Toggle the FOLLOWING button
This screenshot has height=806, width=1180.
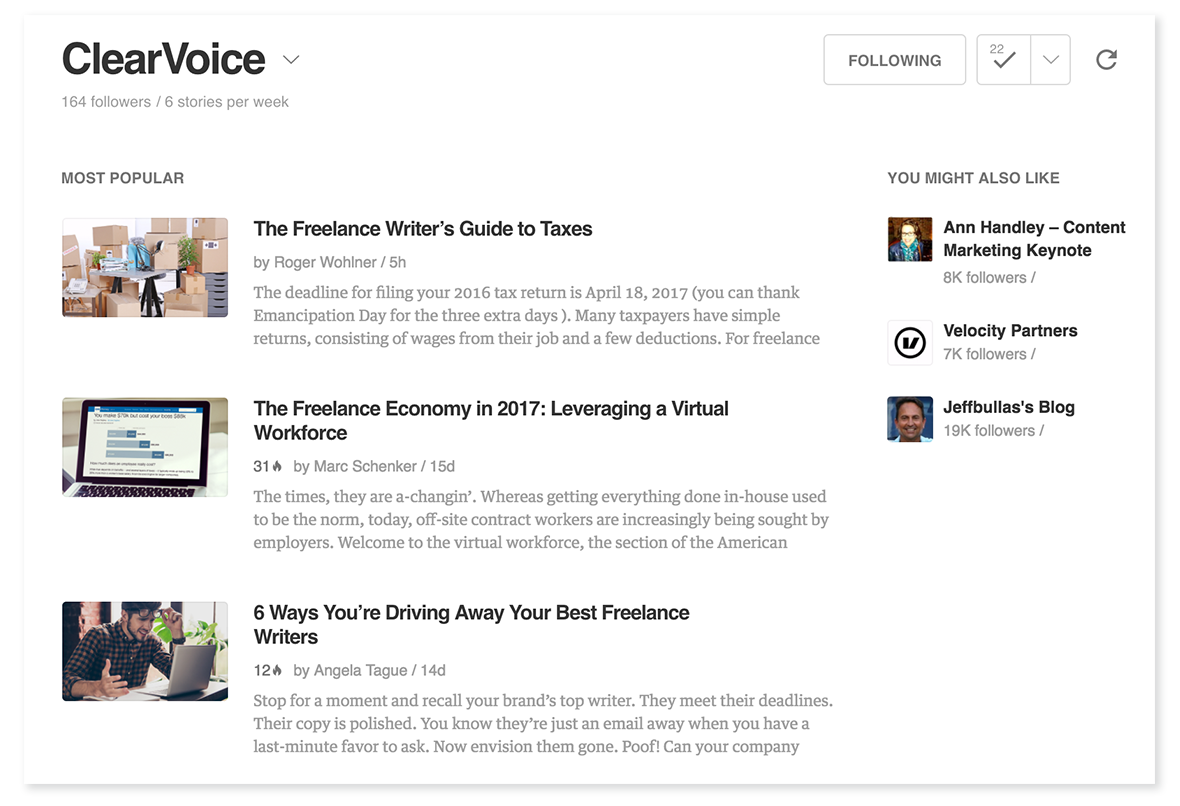[x=894, y=59]
